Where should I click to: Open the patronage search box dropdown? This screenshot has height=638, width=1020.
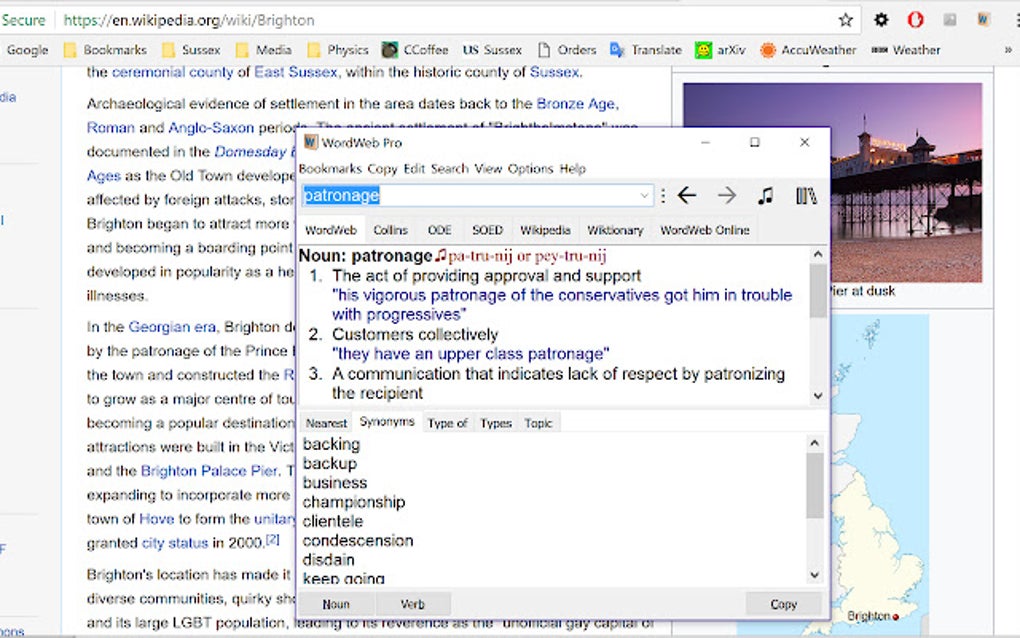click(x=643, y=195)
